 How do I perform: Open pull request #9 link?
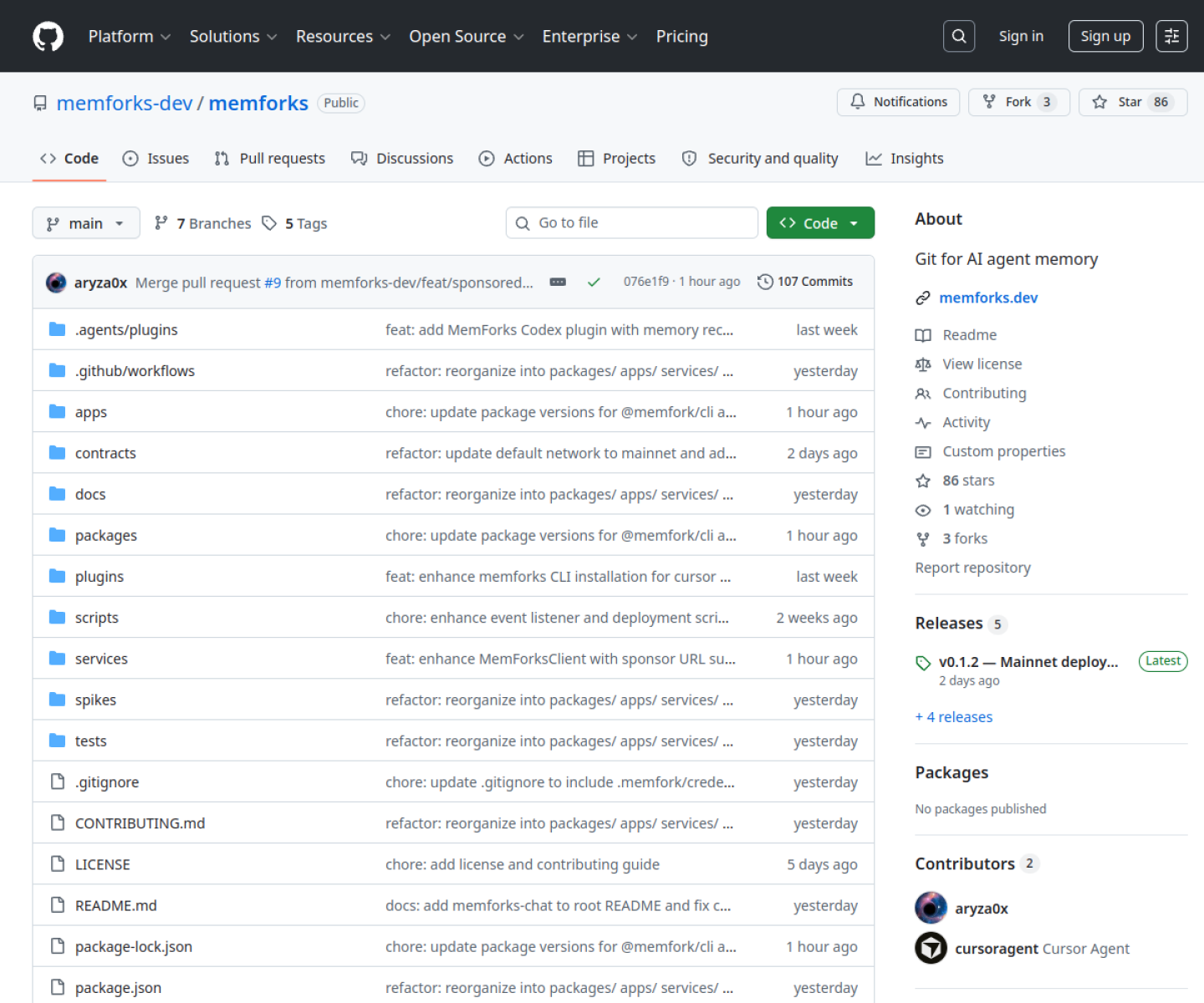tap(273, 283)
